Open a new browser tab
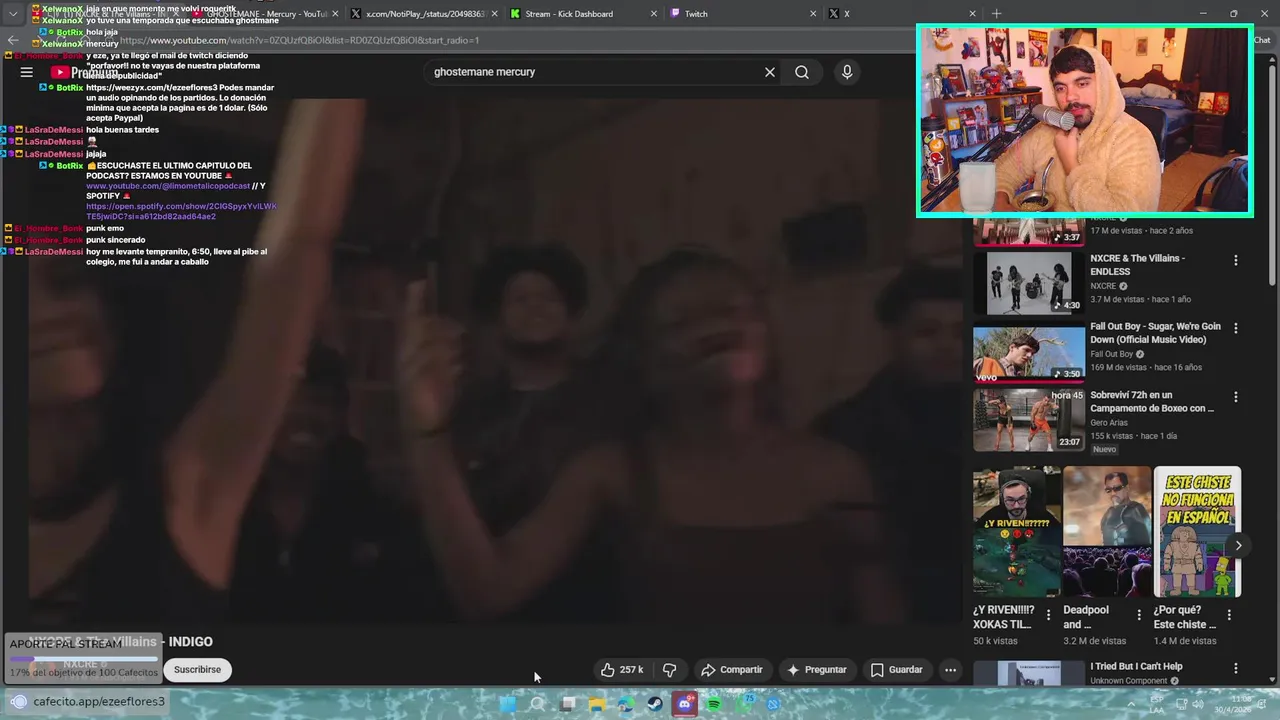 pos(996,14)
